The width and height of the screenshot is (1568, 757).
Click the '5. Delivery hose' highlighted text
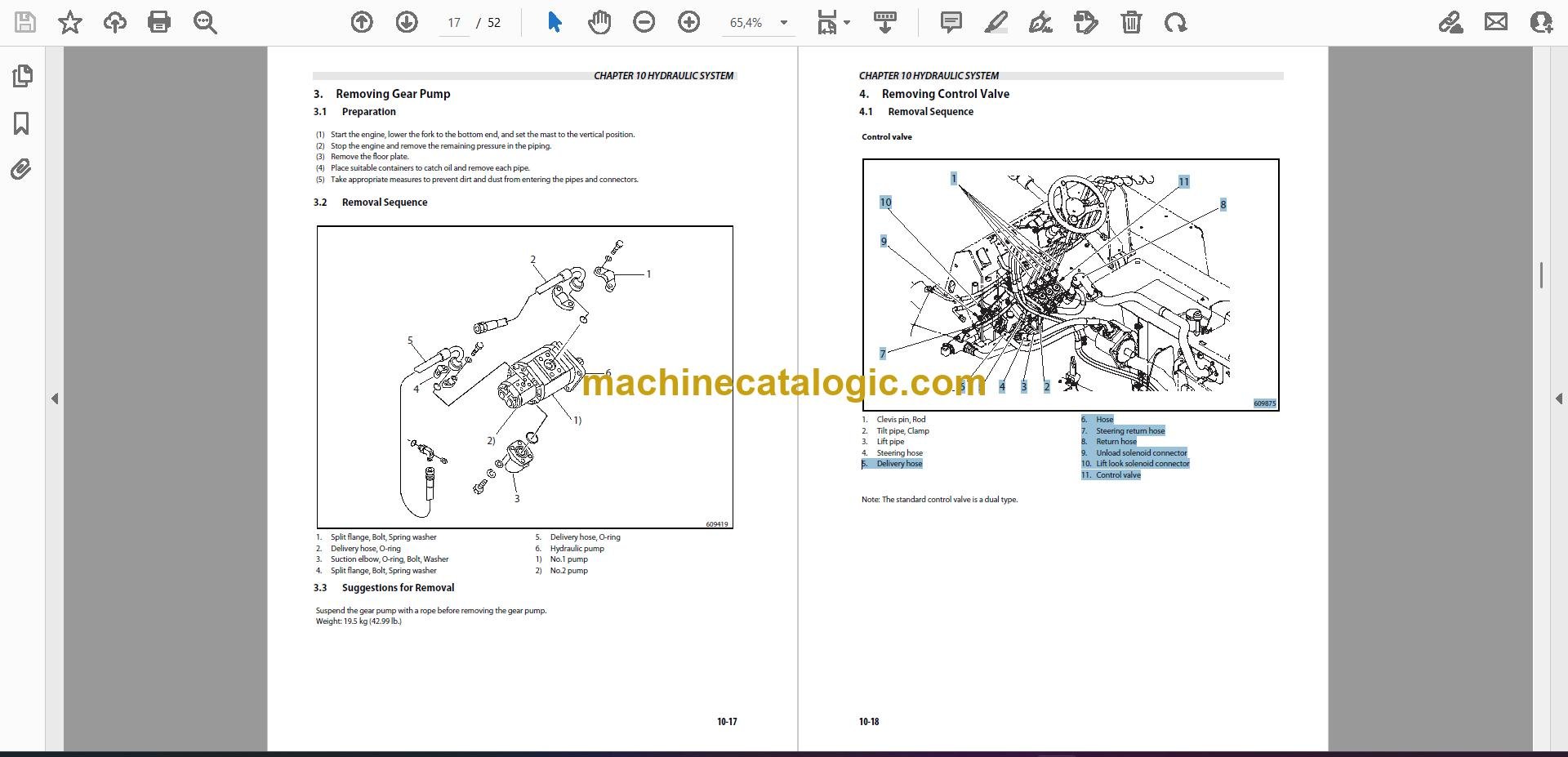pyautogui.click(x=892, y=464)
